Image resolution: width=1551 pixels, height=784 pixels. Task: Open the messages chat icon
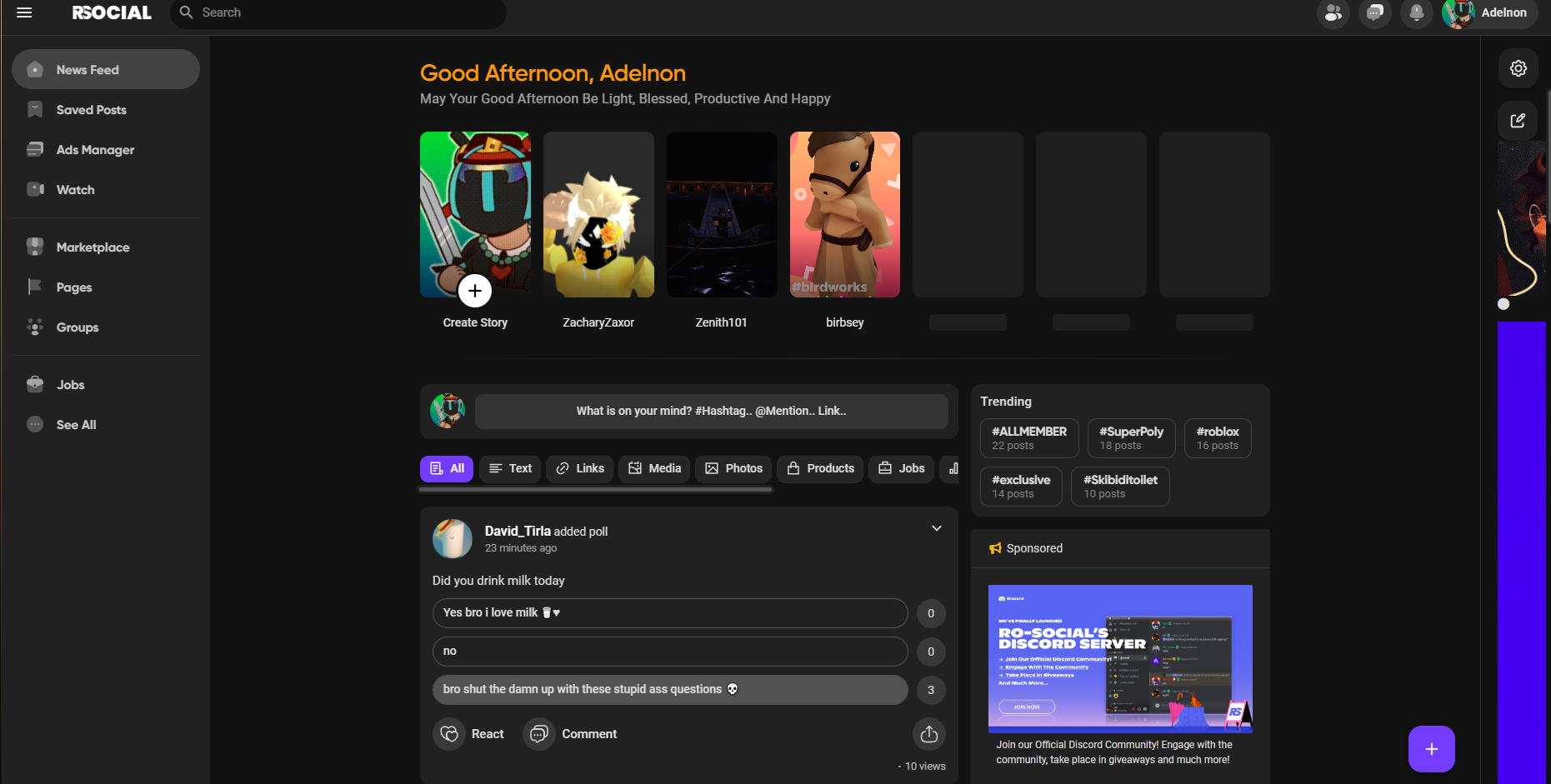[x=1374, y=12]
